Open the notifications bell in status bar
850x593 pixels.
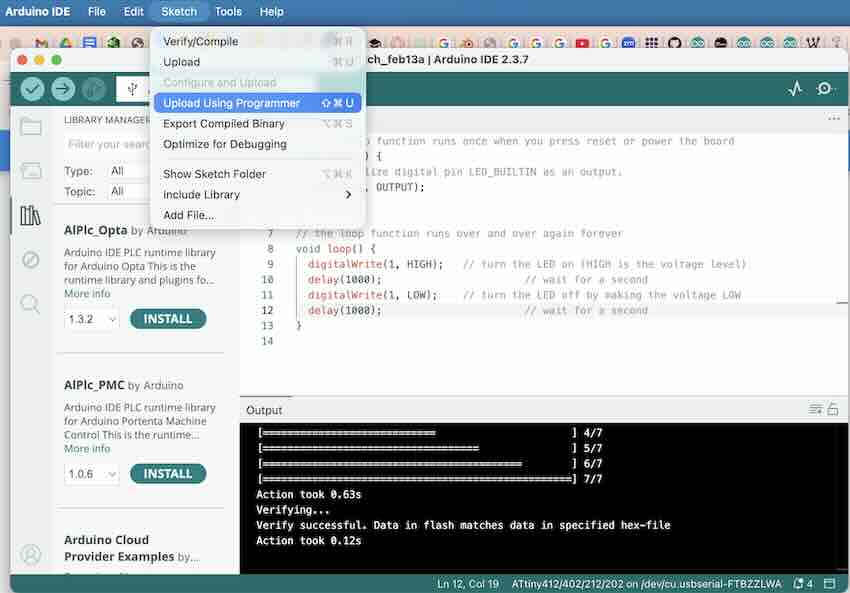[802, 584]
